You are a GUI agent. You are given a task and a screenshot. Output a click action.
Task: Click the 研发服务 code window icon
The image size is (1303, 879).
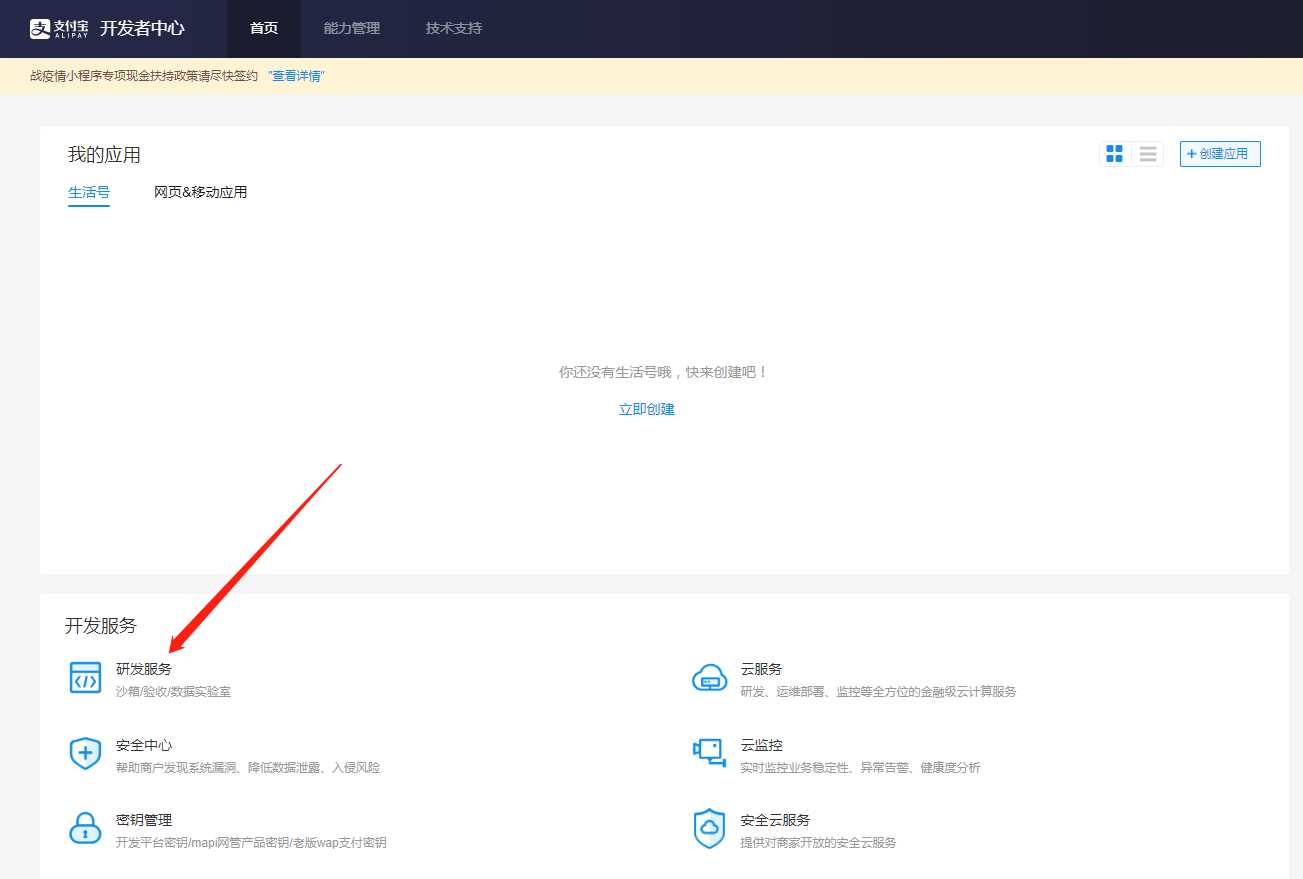pos(85,678)
